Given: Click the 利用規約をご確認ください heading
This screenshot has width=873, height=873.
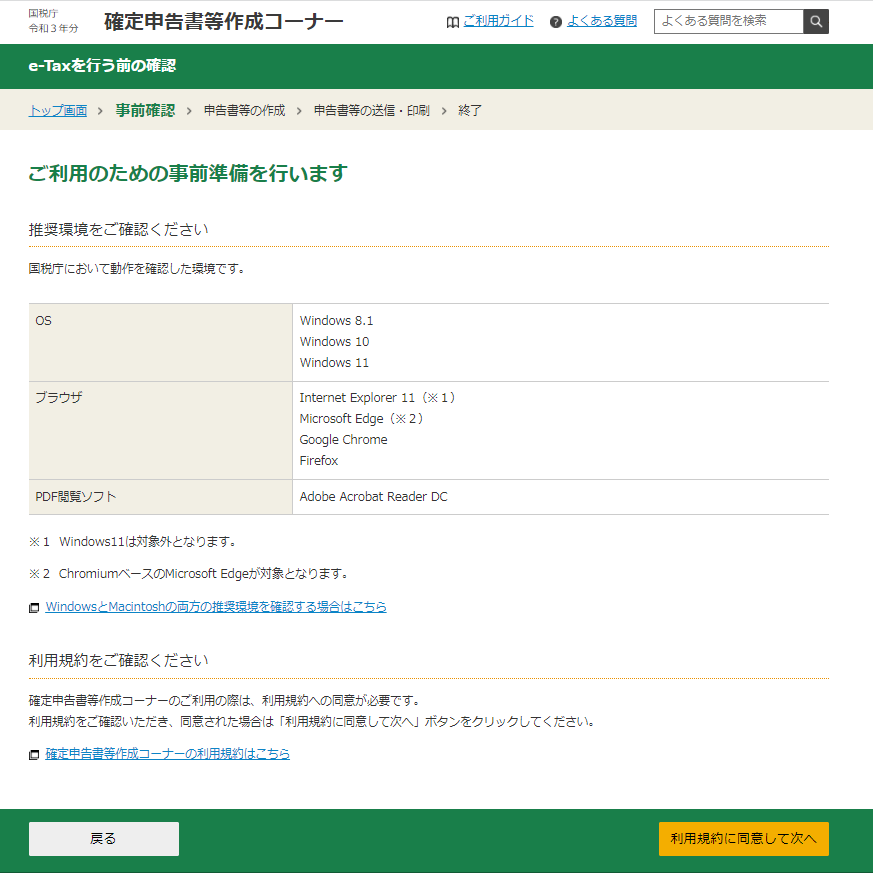Looking at the screenshot, I should (119, 660).
